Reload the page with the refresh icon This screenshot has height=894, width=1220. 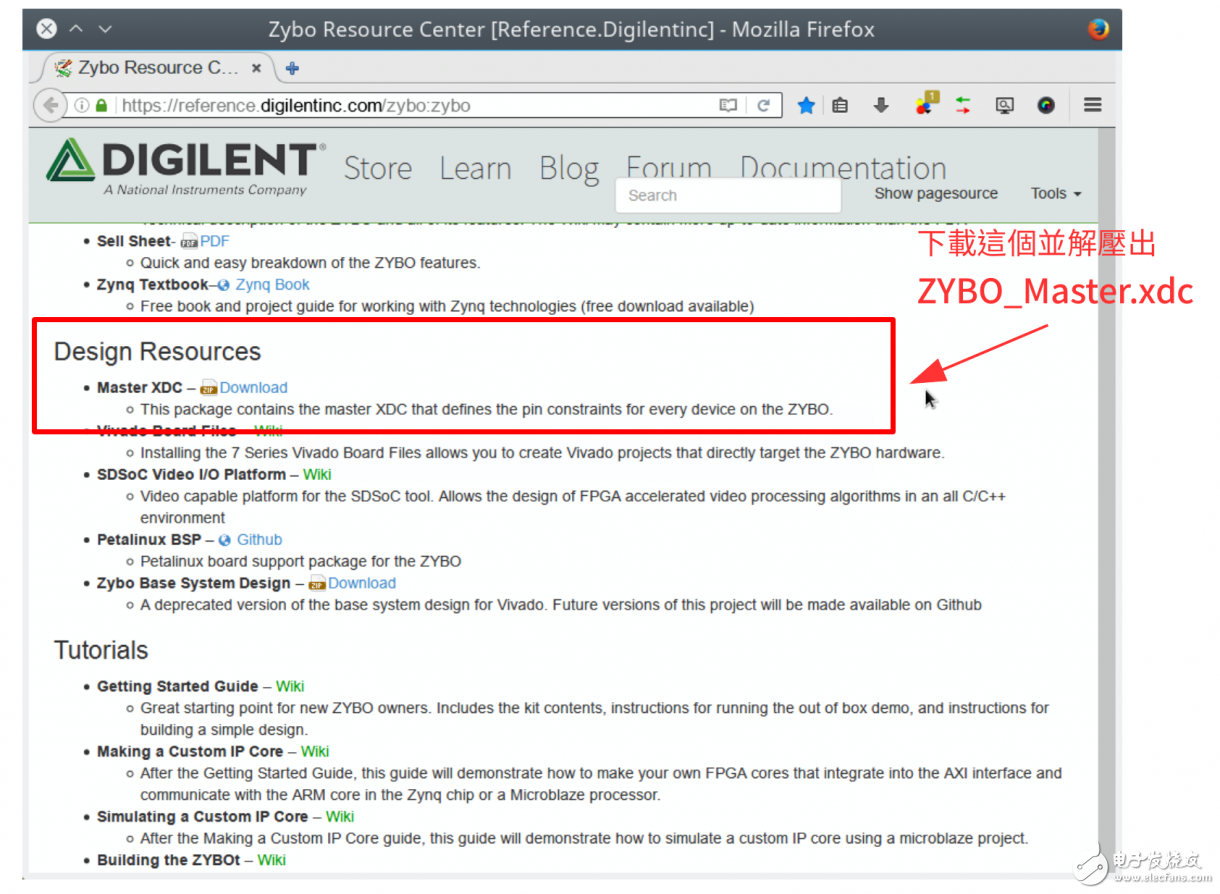[763, 105]
